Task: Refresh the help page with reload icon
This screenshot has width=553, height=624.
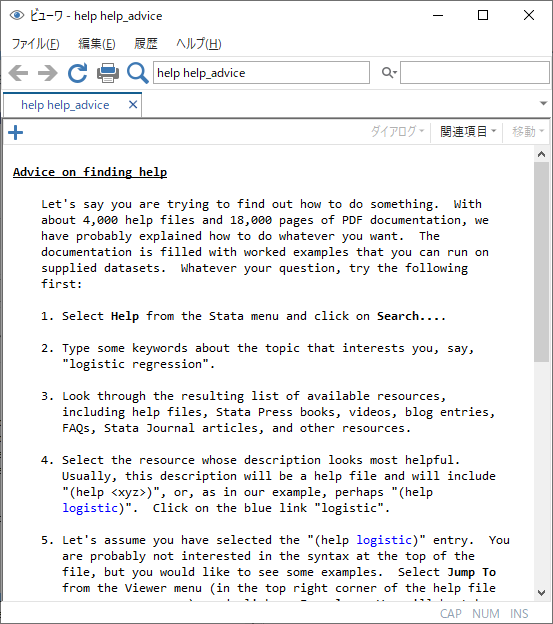Action: [78, 73]
